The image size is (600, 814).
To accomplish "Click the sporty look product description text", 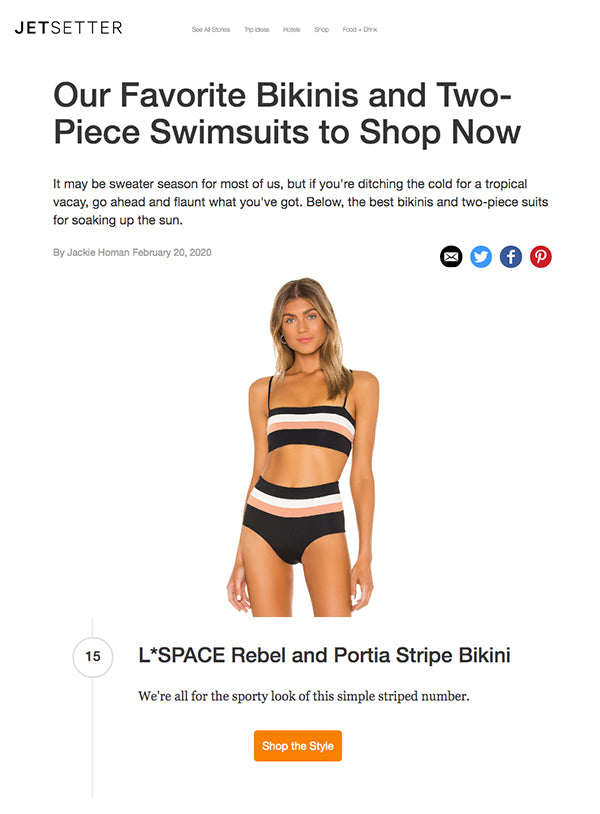I will tap(304, 696).
